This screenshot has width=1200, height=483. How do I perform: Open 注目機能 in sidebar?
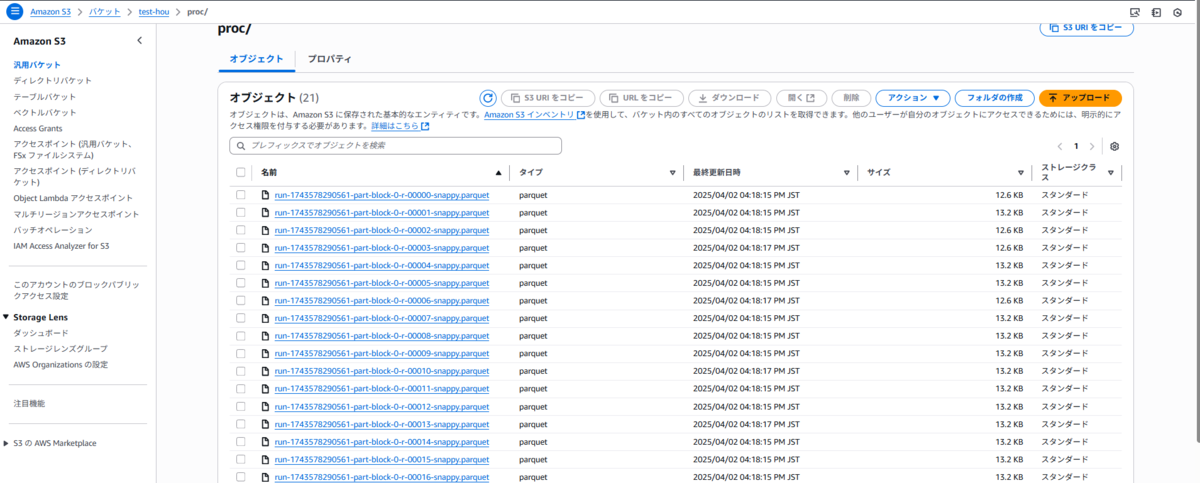click(x=29, y=404)
